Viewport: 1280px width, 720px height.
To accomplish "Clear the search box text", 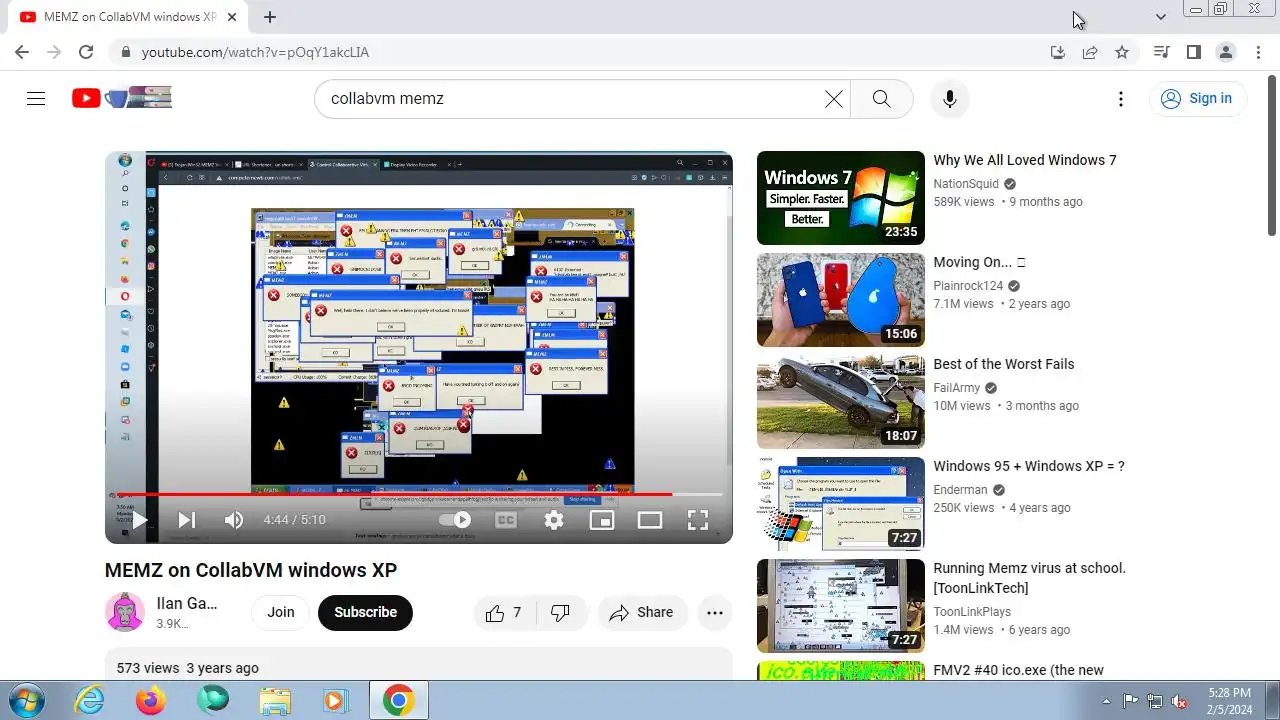I will pyautogui.click(x=833, y=99).
